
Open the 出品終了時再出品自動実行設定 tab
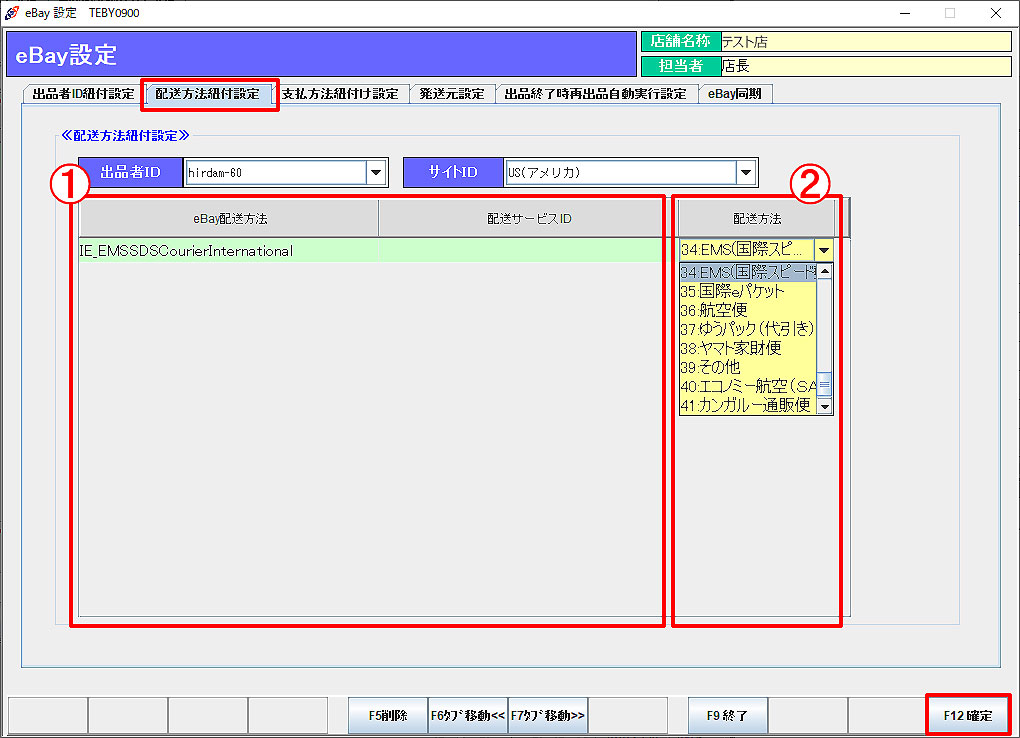pyautogui.click(x=596, y=94)
